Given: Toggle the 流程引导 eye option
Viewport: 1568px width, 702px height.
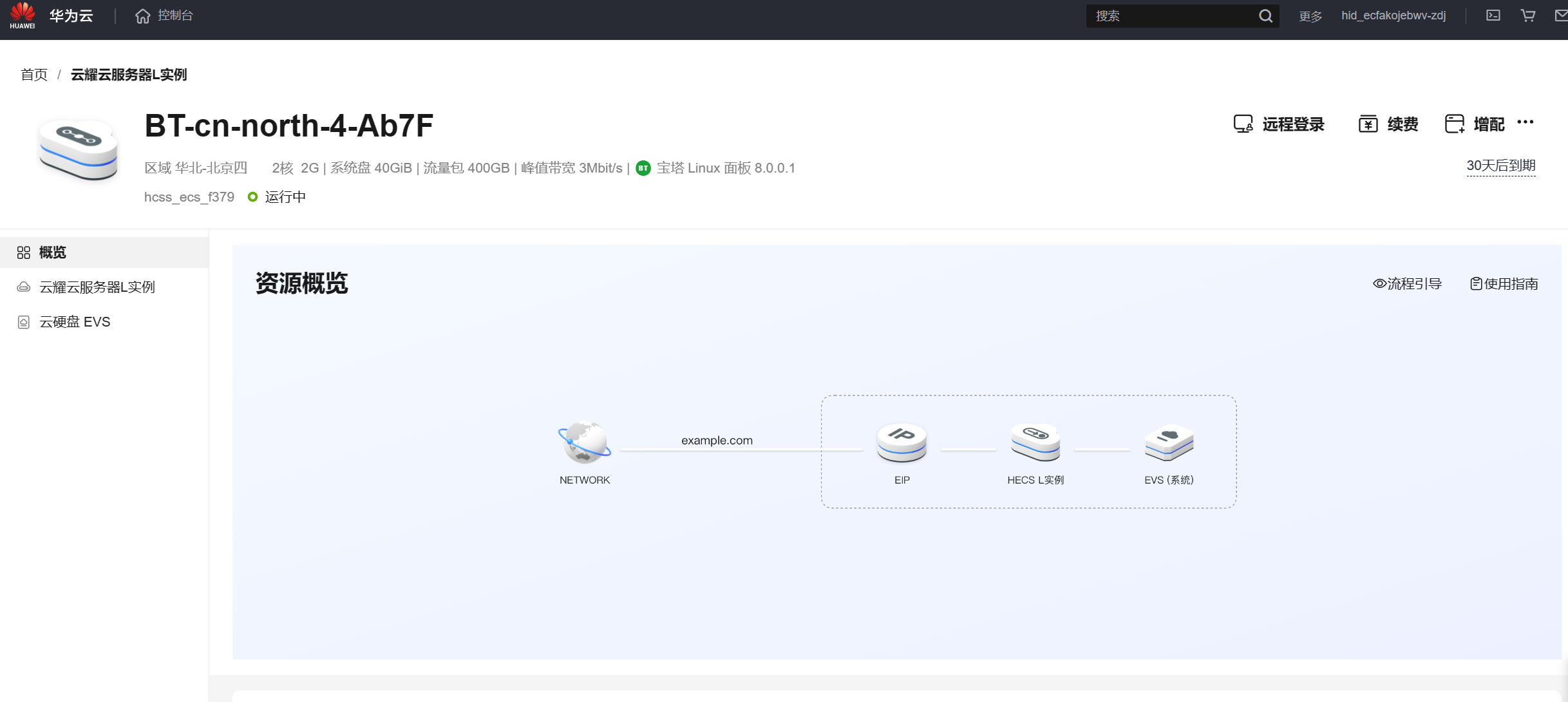Looking at the screenshot, I should 1407,283.
